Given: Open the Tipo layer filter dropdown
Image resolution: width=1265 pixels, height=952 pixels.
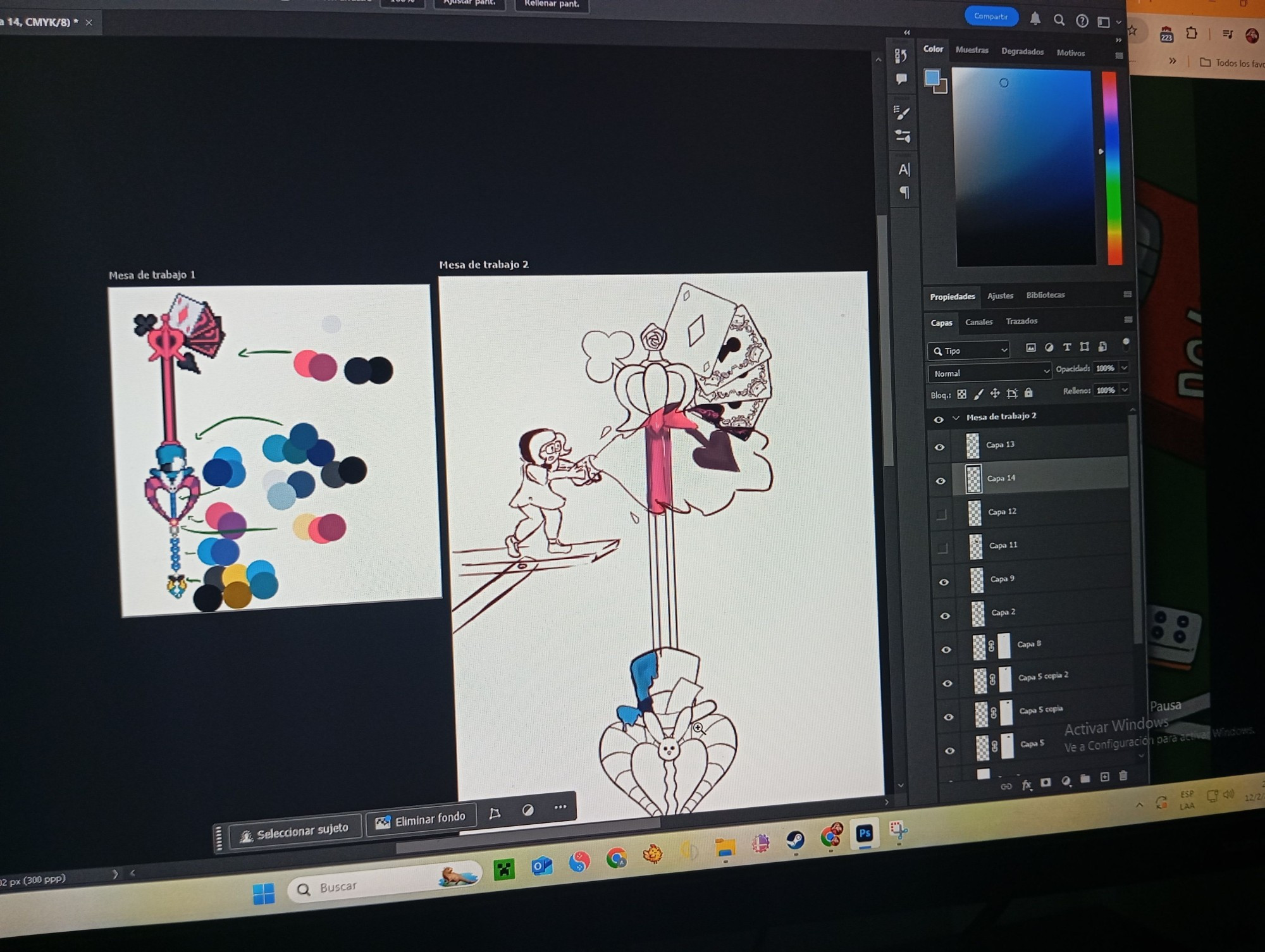Looking at the screenshot, I should point(968,350).
